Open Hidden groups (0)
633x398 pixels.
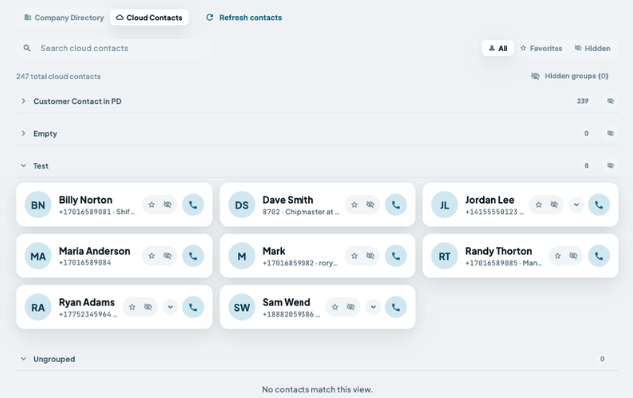coord(570,76)
